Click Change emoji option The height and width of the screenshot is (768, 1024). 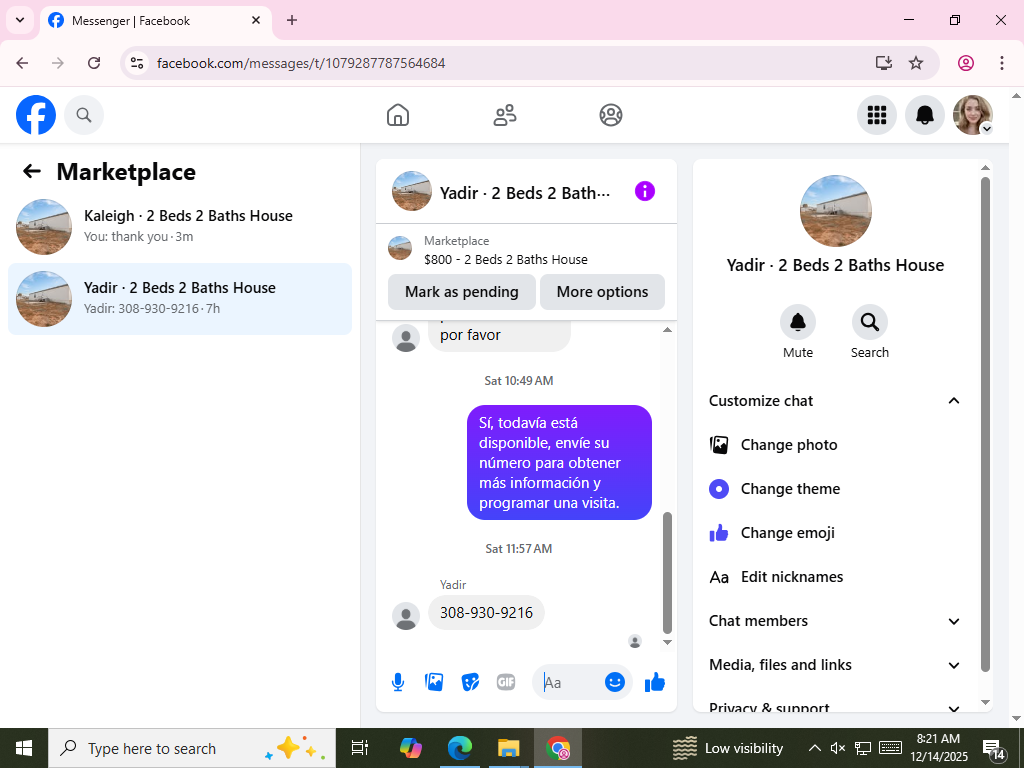(835, 533)
